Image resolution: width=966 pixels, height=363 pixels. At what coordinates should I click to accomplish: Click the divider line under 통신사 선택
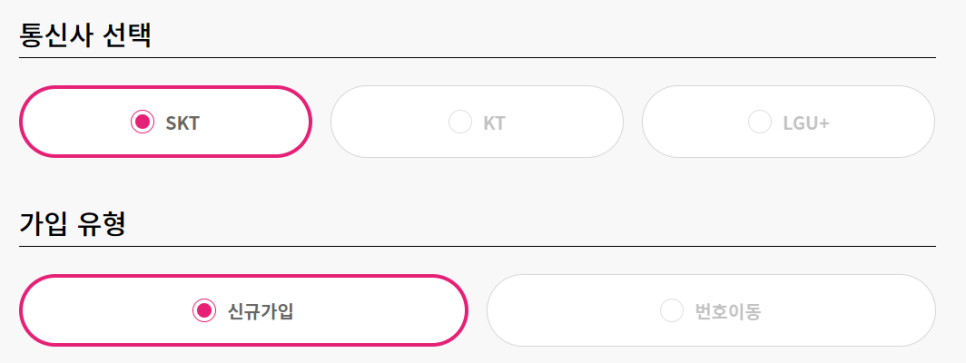[477, 57]
